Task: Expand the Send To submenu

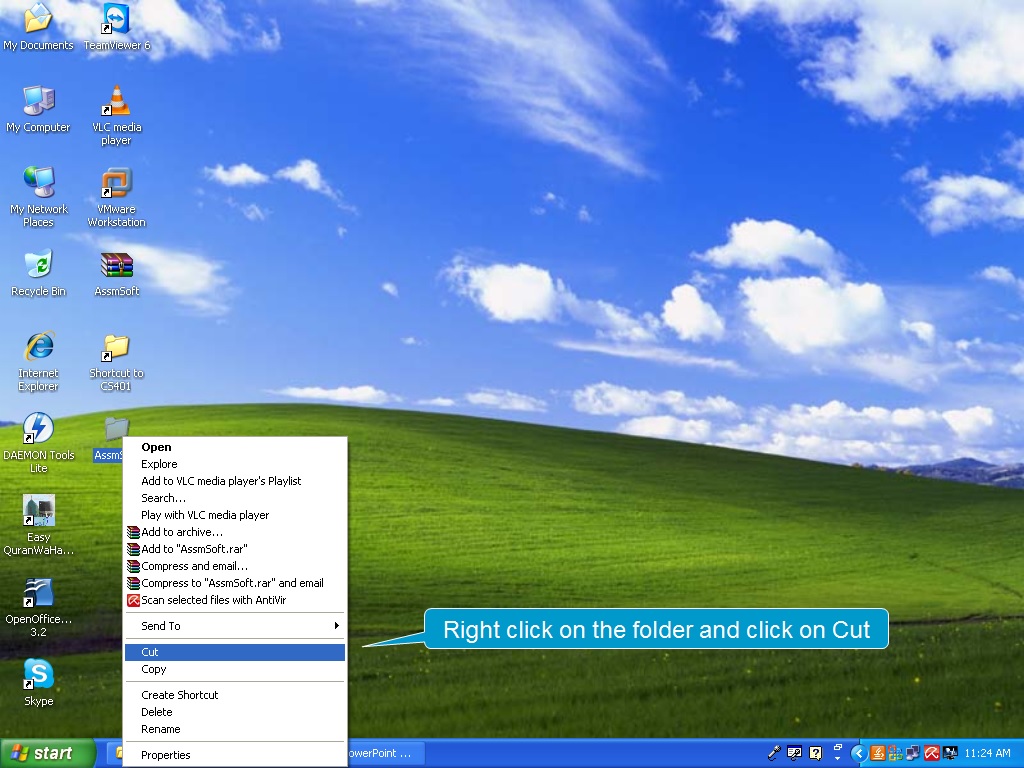Action: tap(234, 626)
